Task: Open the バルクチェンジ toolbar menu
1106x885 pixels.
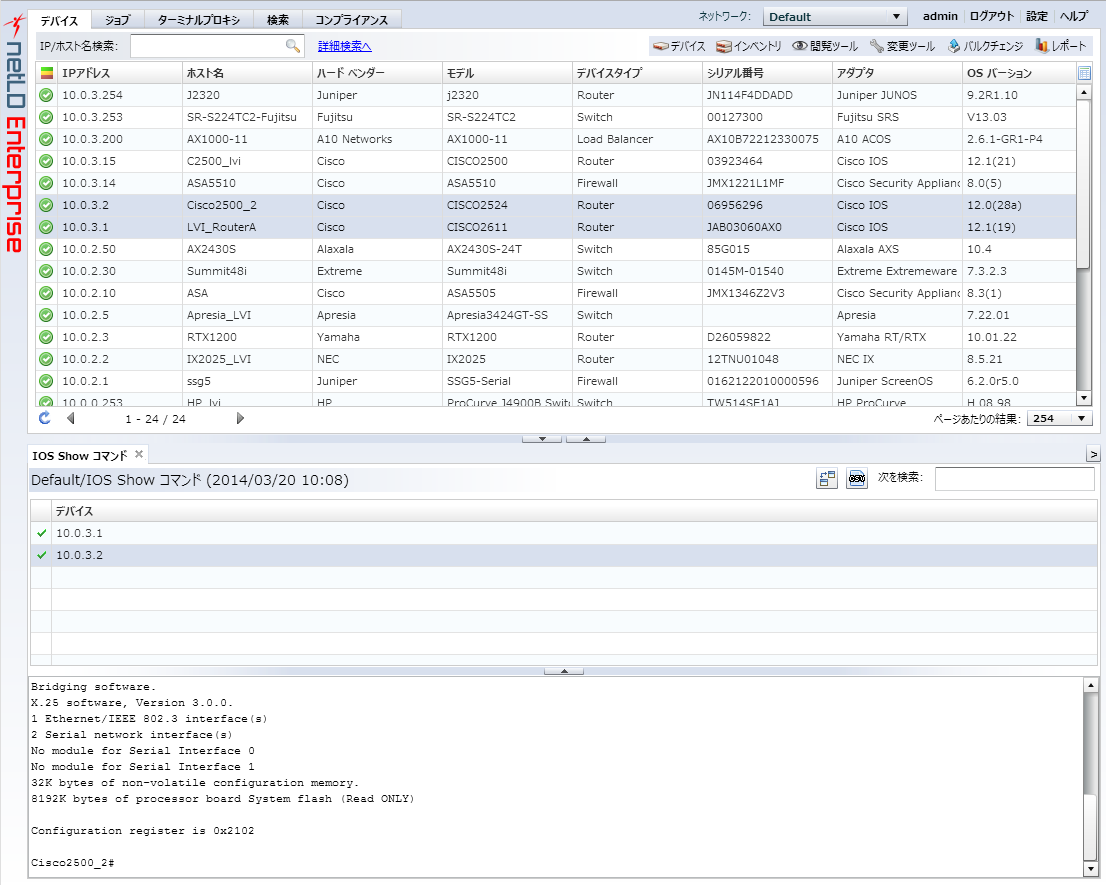Action: [x=985, y=46]
